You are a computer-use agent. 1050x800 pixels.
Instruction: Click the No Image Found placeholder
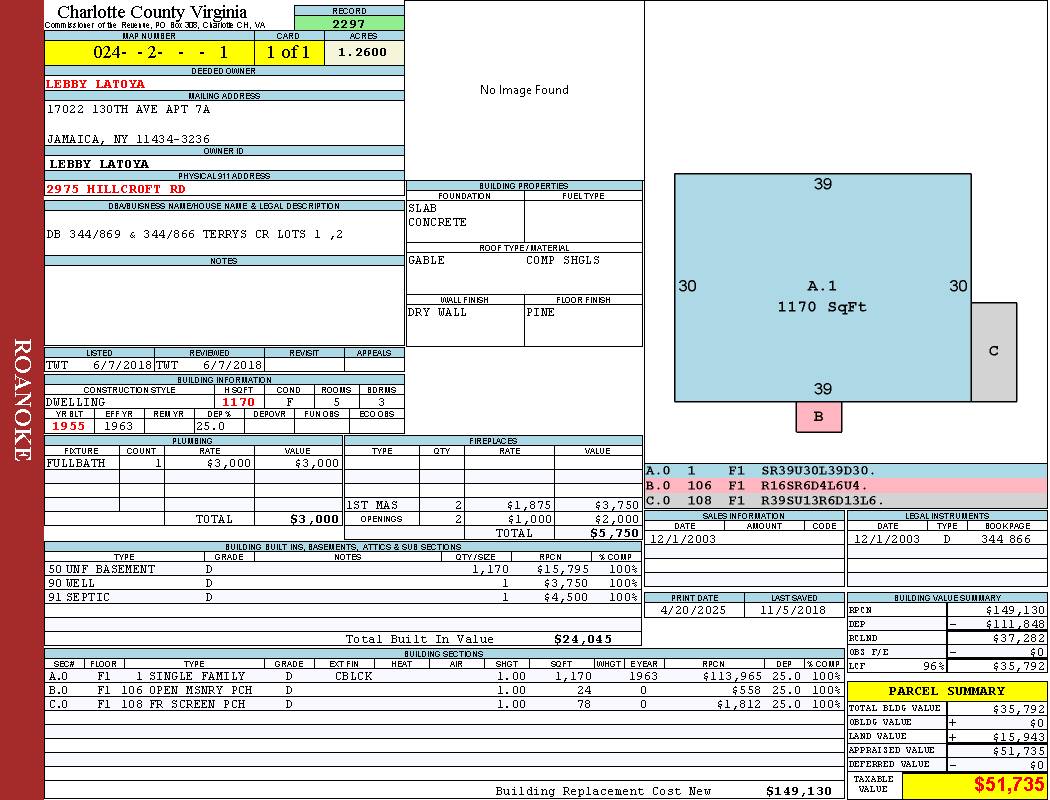pos(524,90)
